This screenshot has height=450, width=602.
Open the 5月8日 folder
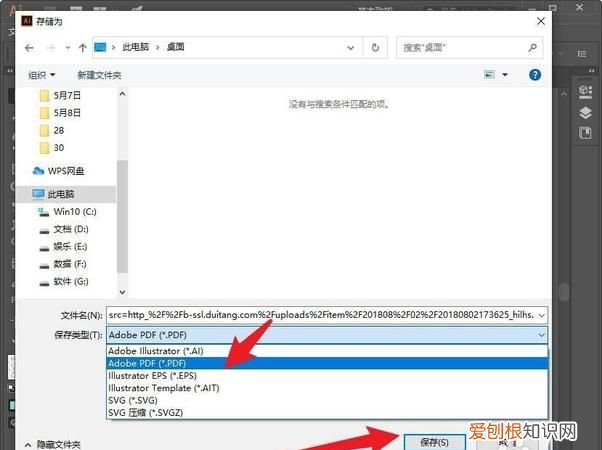[x=61, y=113]
